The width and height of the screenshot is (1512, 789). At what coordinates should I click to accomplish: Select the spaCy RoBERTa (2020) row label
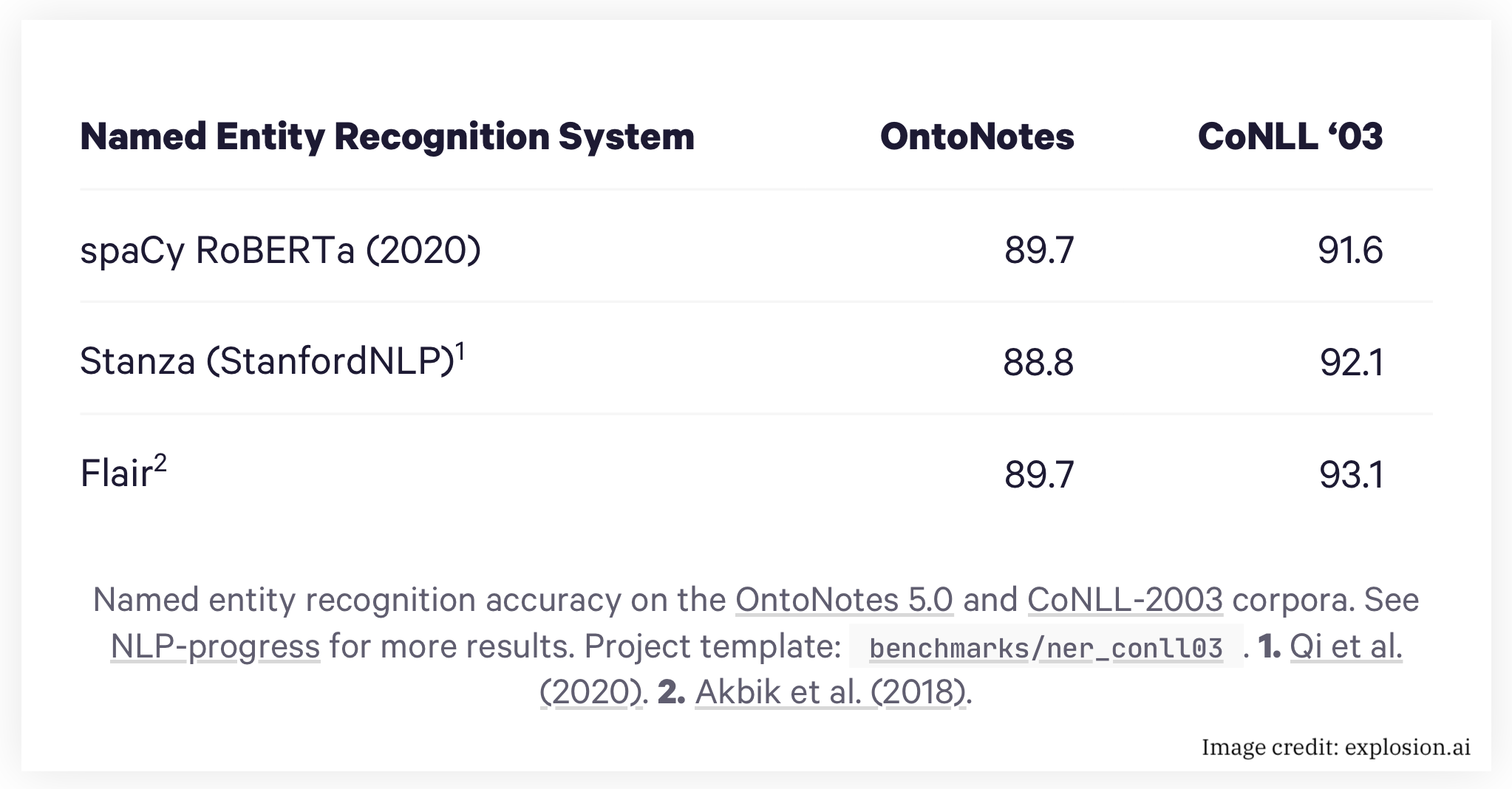[x=280, y=250]
